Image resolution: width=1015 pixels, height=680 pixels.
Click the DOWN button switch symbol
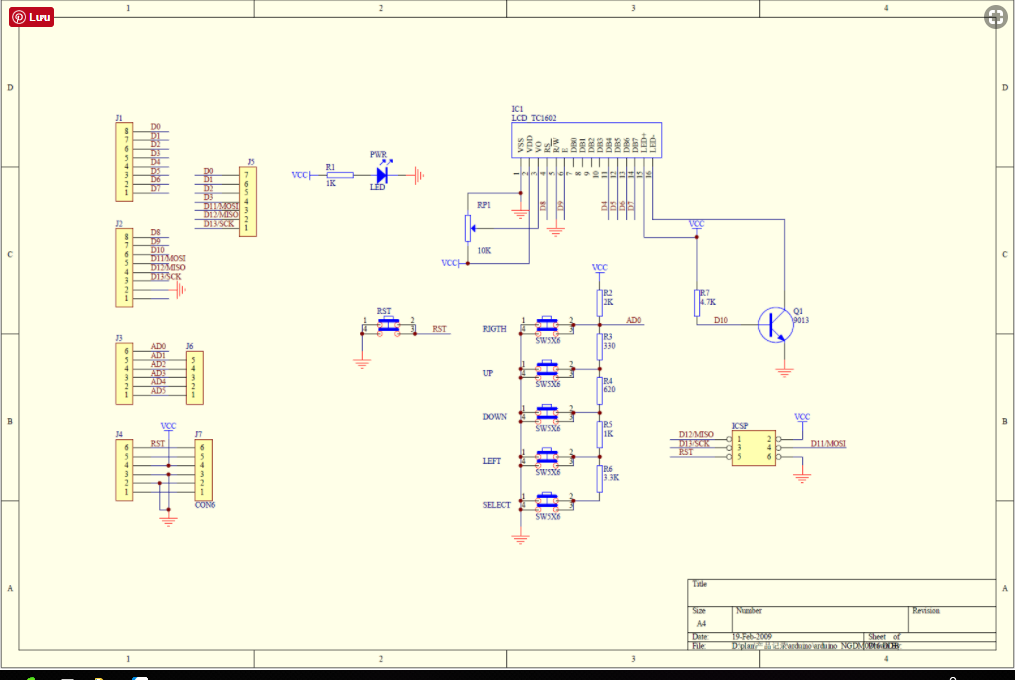click(x=548, y=413)
